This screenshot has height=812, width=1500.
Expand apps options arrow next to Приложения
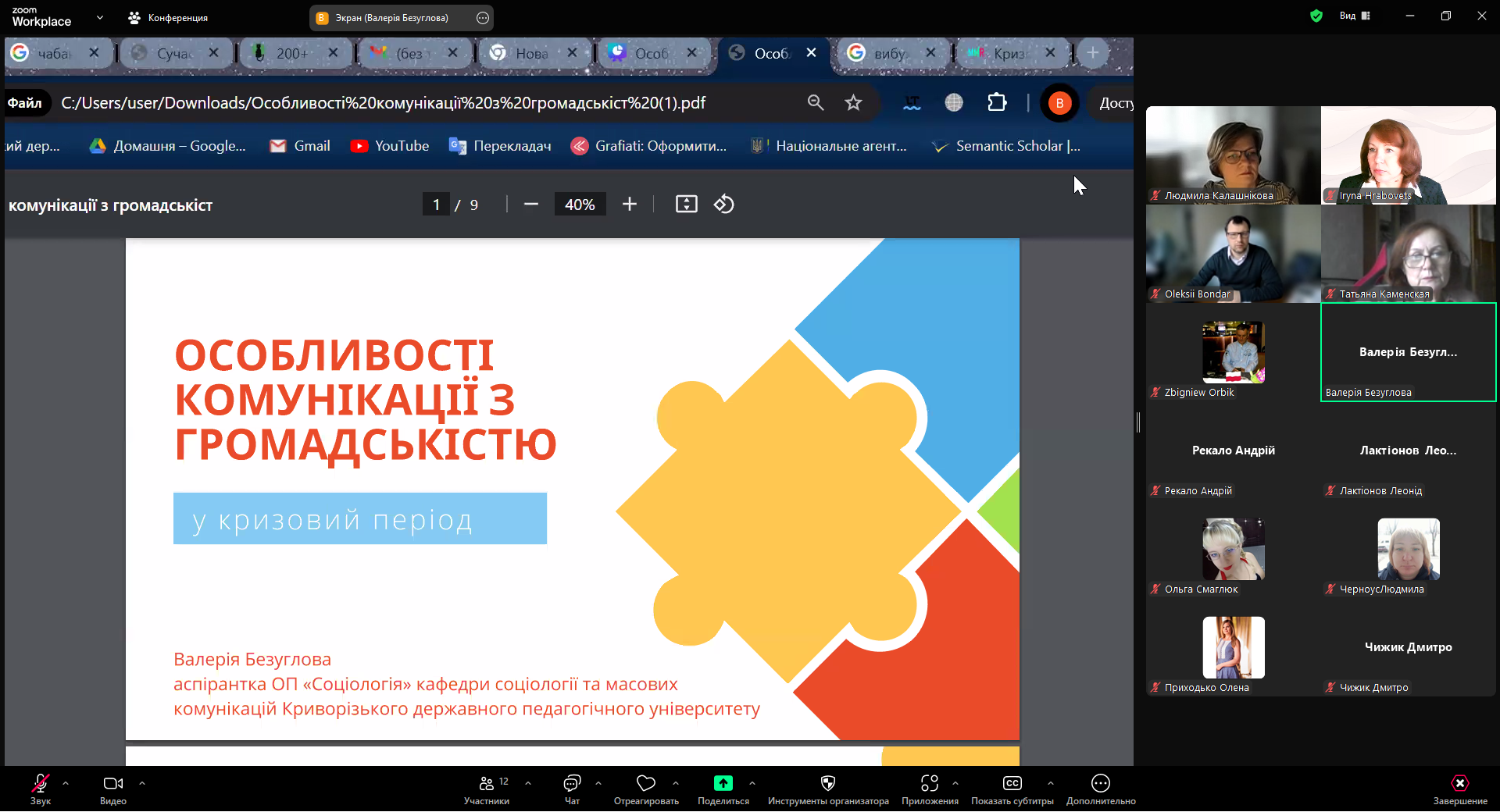955,782
